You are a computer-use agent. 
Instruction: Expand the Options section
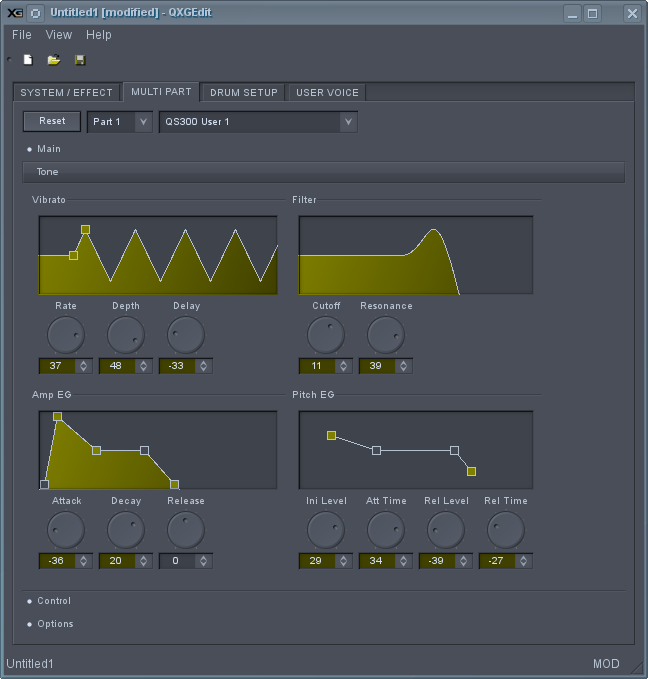pyautogui.click(x=54, y=624)
